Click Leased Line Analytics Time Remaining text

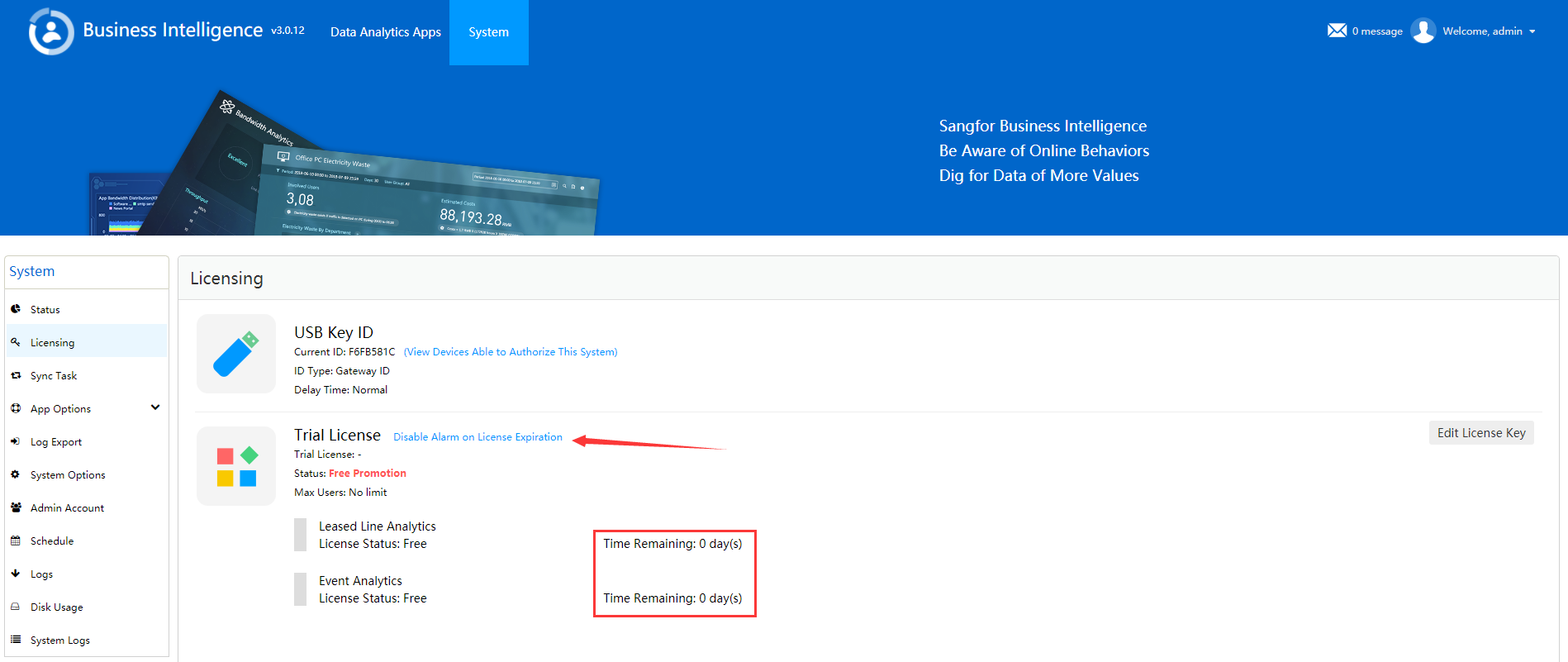pyautogui.click(x=672, y=544)
